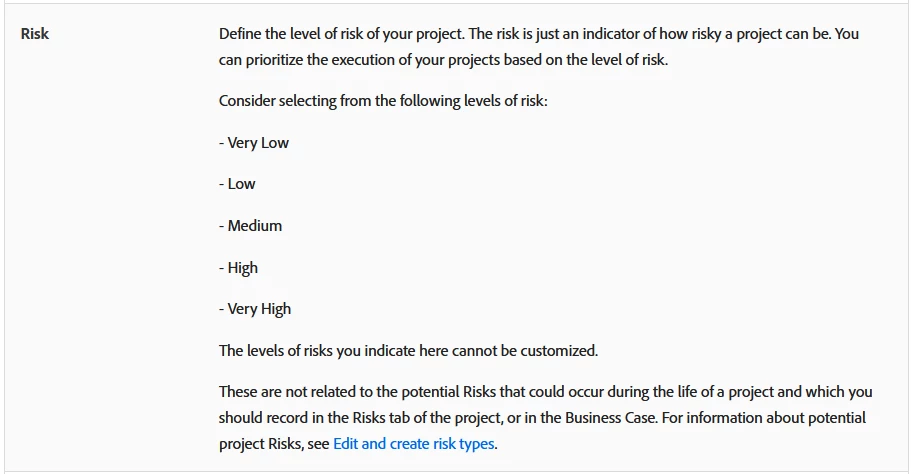This screenshot has height=474, width=911.
Task: Click the line starting should record in
Action: coord(543,418)
